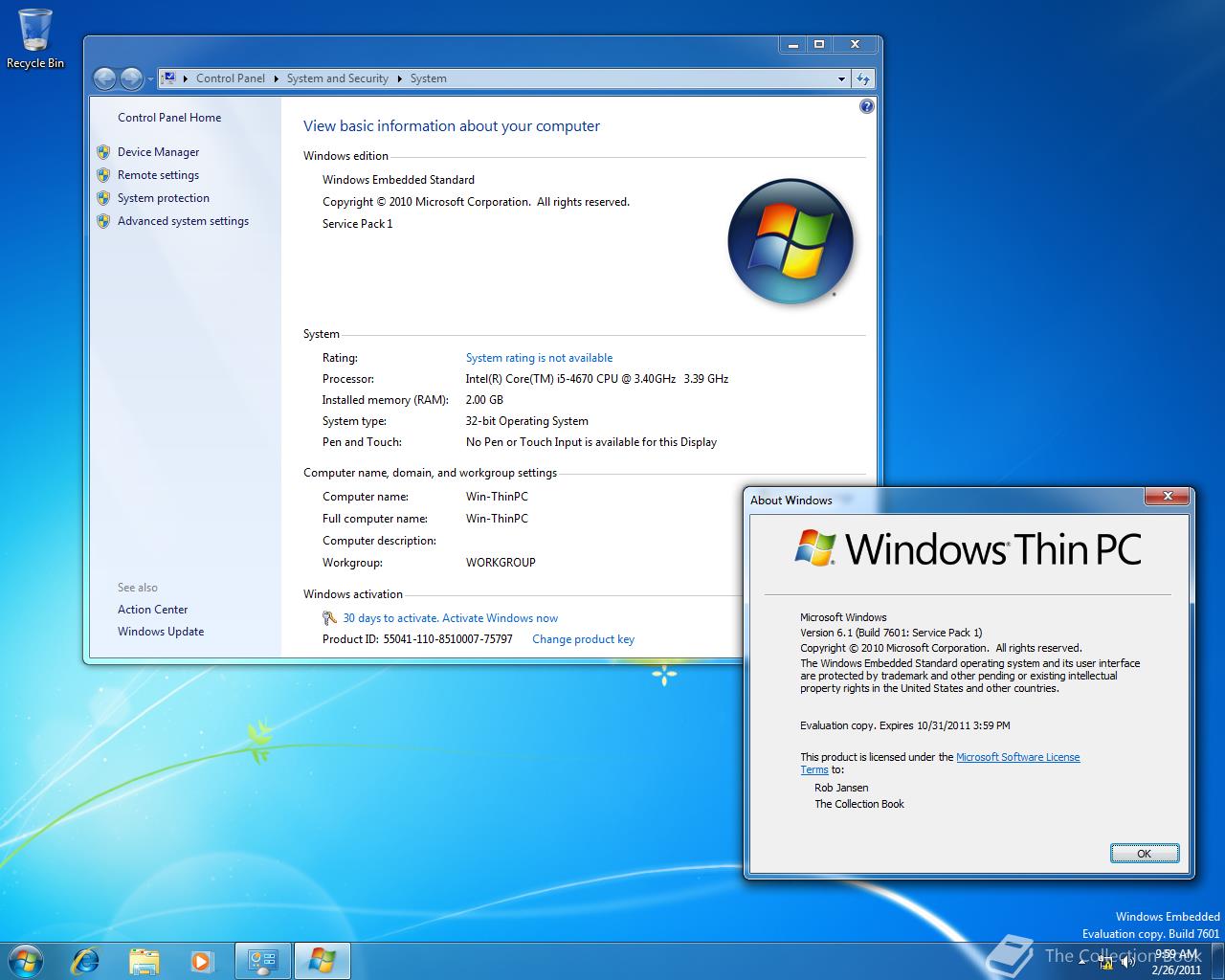Viewport: 1225px width, 980px height.
Task: Open the Recycle Bin desktop icon
Action: tap(35, 39)
